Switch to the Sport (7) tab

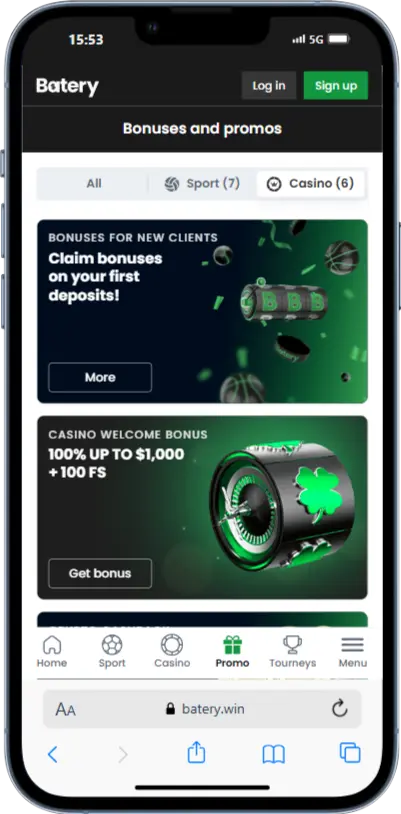(202, 184)
